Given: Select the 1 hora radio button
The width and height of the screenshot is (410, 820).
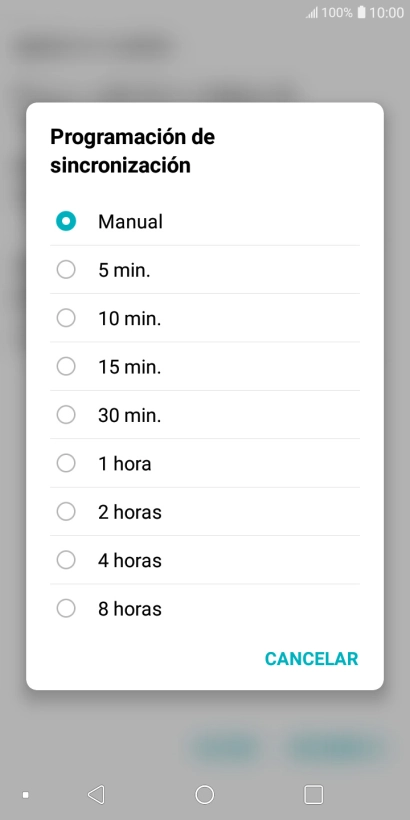Looking at the screenshot, I should pyautogui.click(x=66, y=463).
